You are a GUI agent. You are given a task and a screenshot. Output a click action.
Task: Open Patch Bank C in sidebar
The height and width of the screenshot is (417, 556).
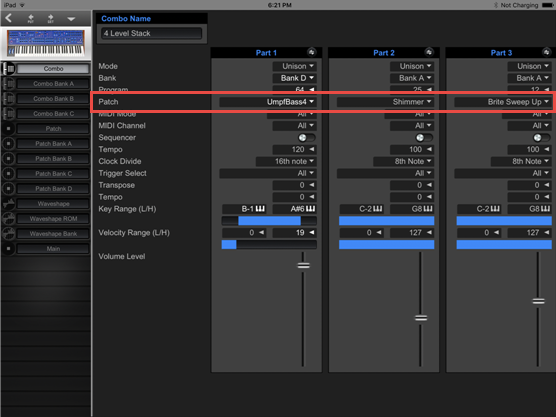(x=53, y=174)
